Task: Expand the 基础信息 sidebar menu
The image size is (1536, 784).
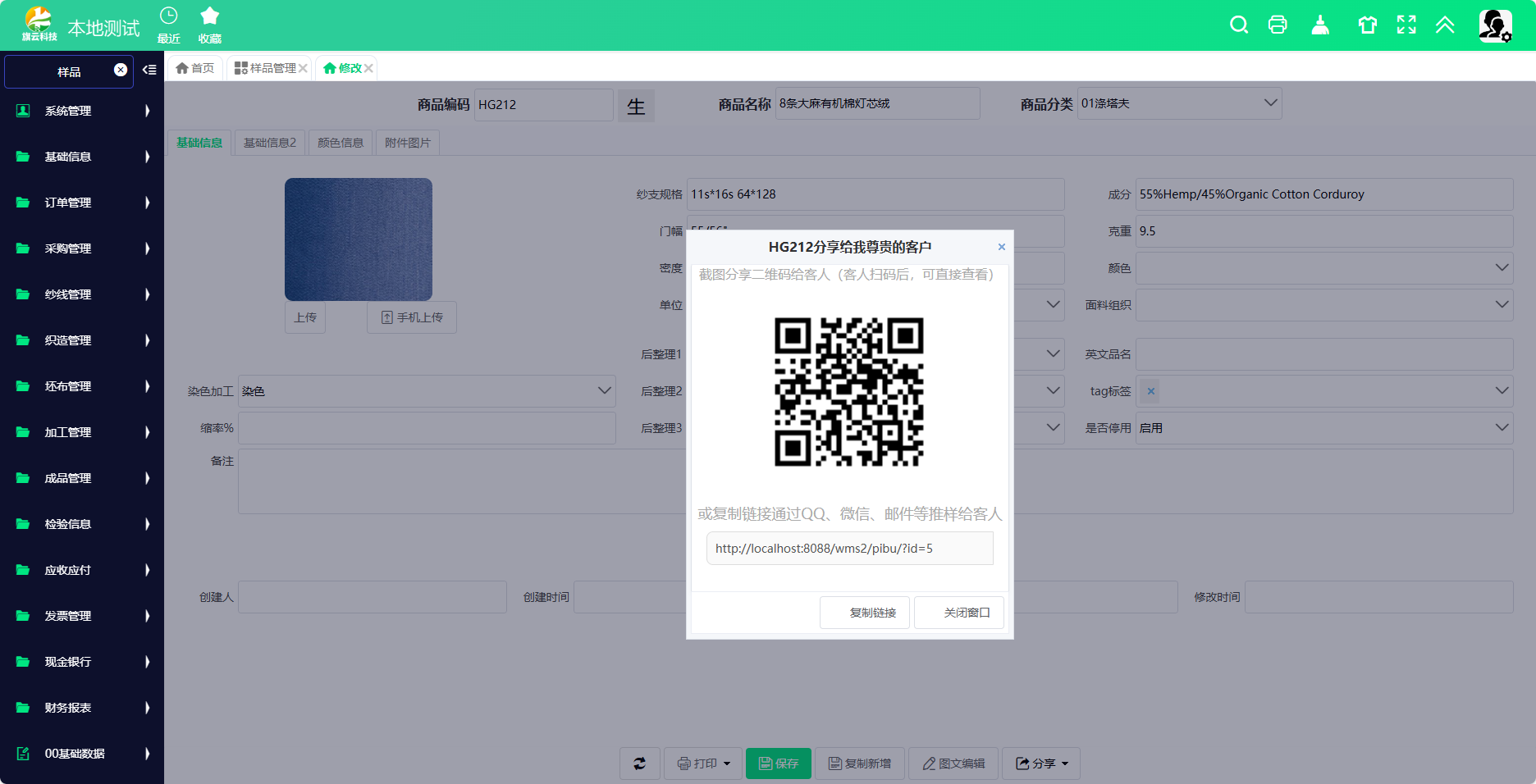Action: point(82,157)
